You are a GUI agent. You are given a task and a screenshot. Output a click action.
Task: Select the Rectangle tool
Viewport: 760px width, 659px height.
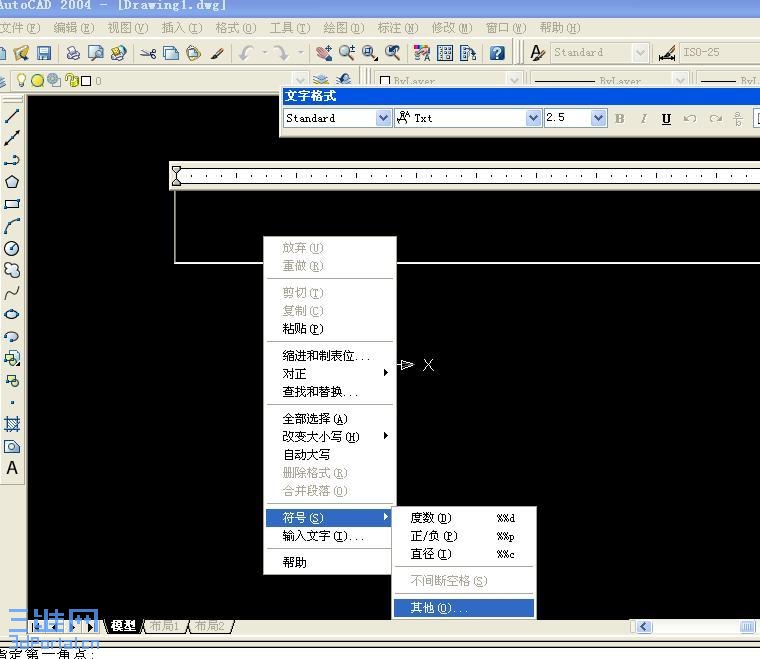(x=12, y=204)
